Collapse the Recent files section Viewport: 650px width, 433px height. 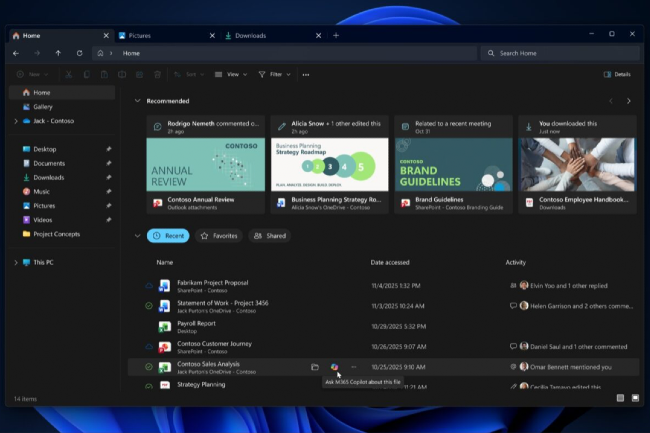tap(137, 236)
